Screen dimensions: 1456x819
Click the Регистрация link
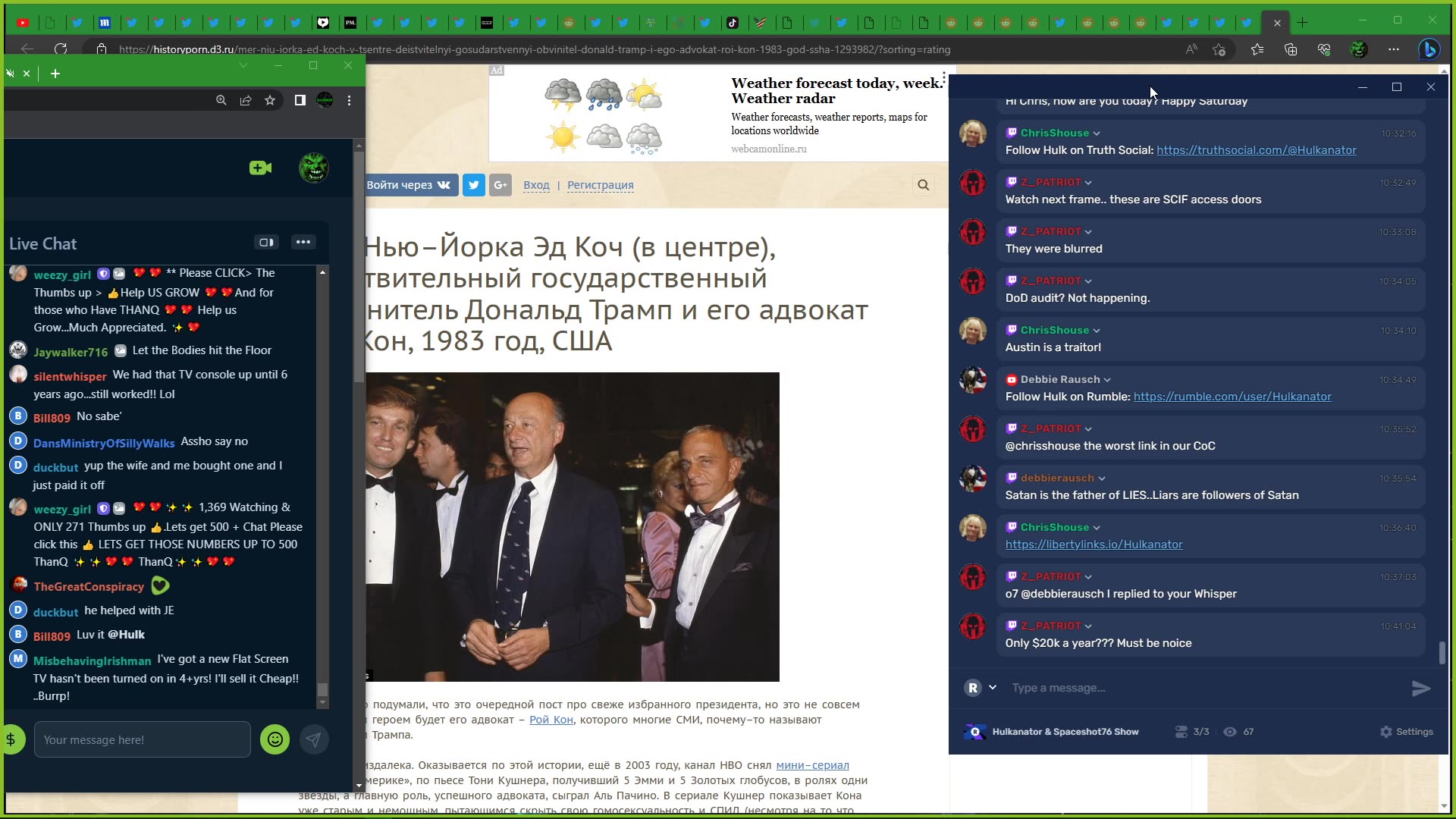(x=600, y=185)
